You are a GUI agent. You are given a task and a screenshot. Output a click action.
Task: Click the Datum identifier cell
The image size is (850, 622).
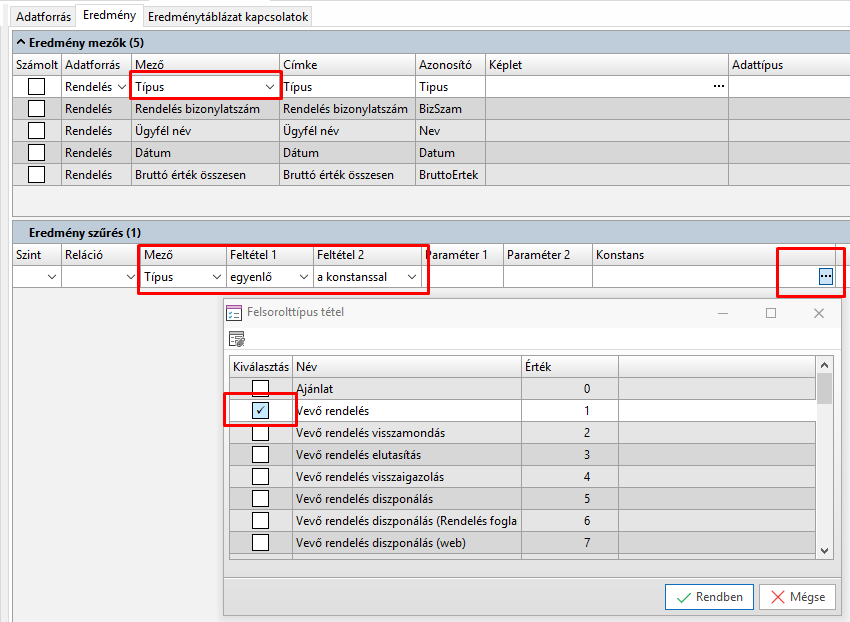(x=450, y=153)
